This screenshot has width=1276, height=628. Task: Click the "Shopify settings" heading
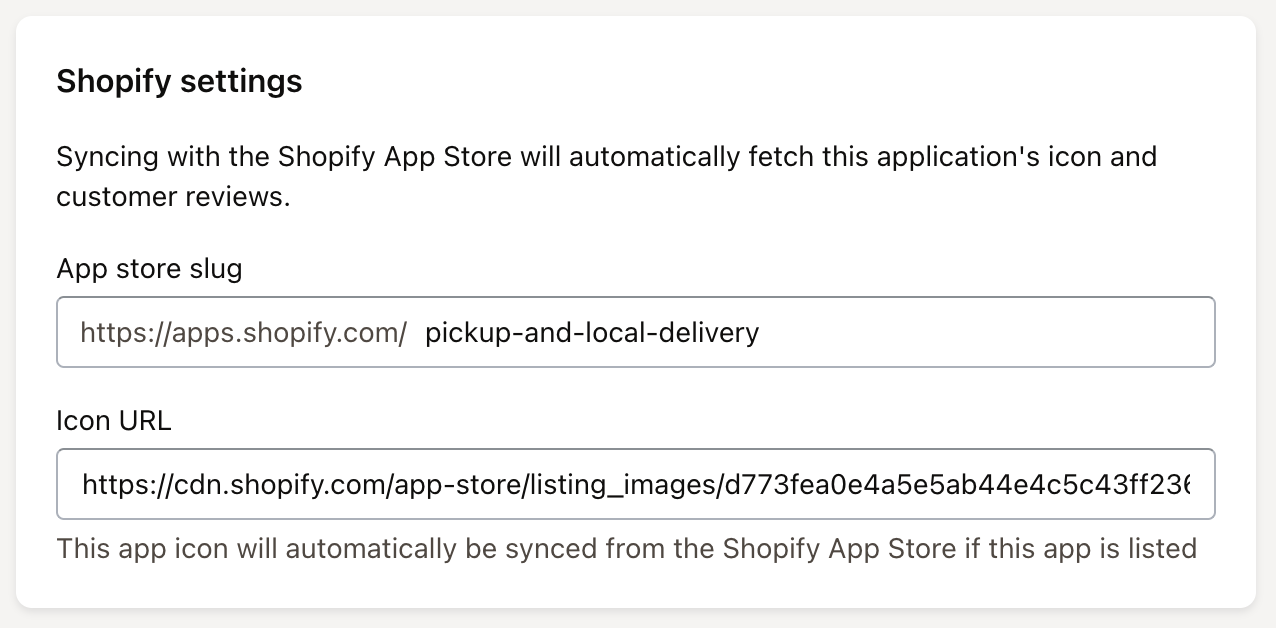click(x=179, y=81)
